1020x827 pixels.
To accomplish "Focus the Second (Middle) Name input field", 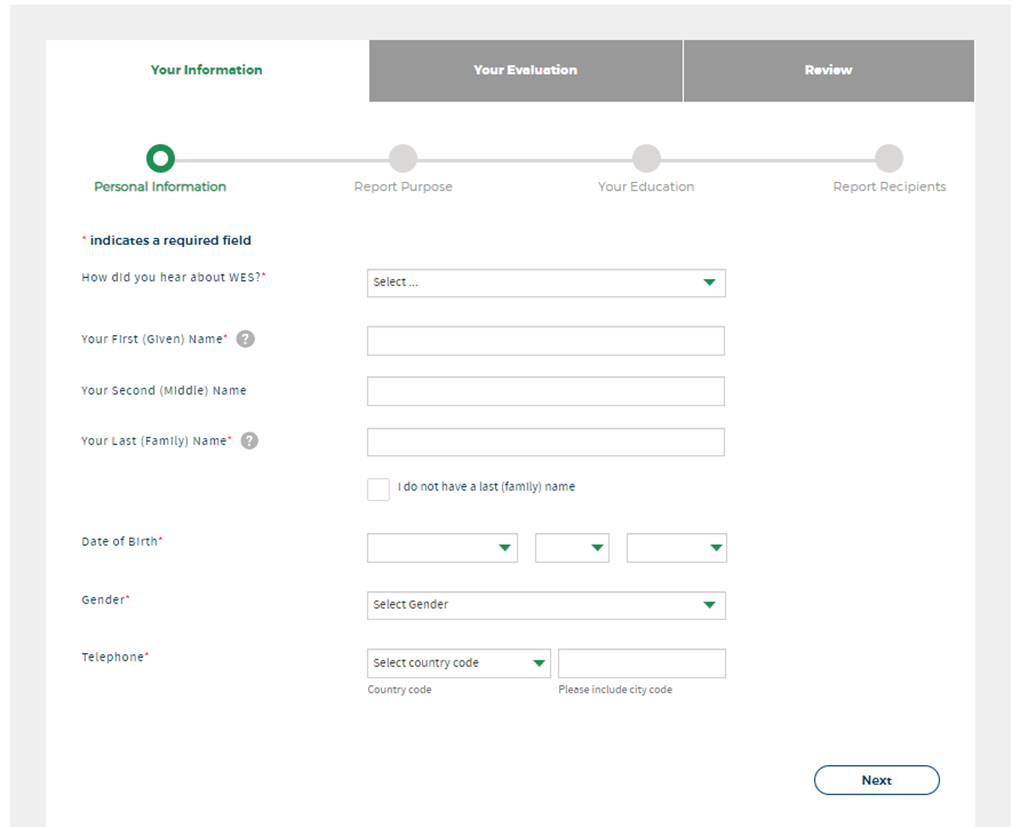I will click(545, 391).
